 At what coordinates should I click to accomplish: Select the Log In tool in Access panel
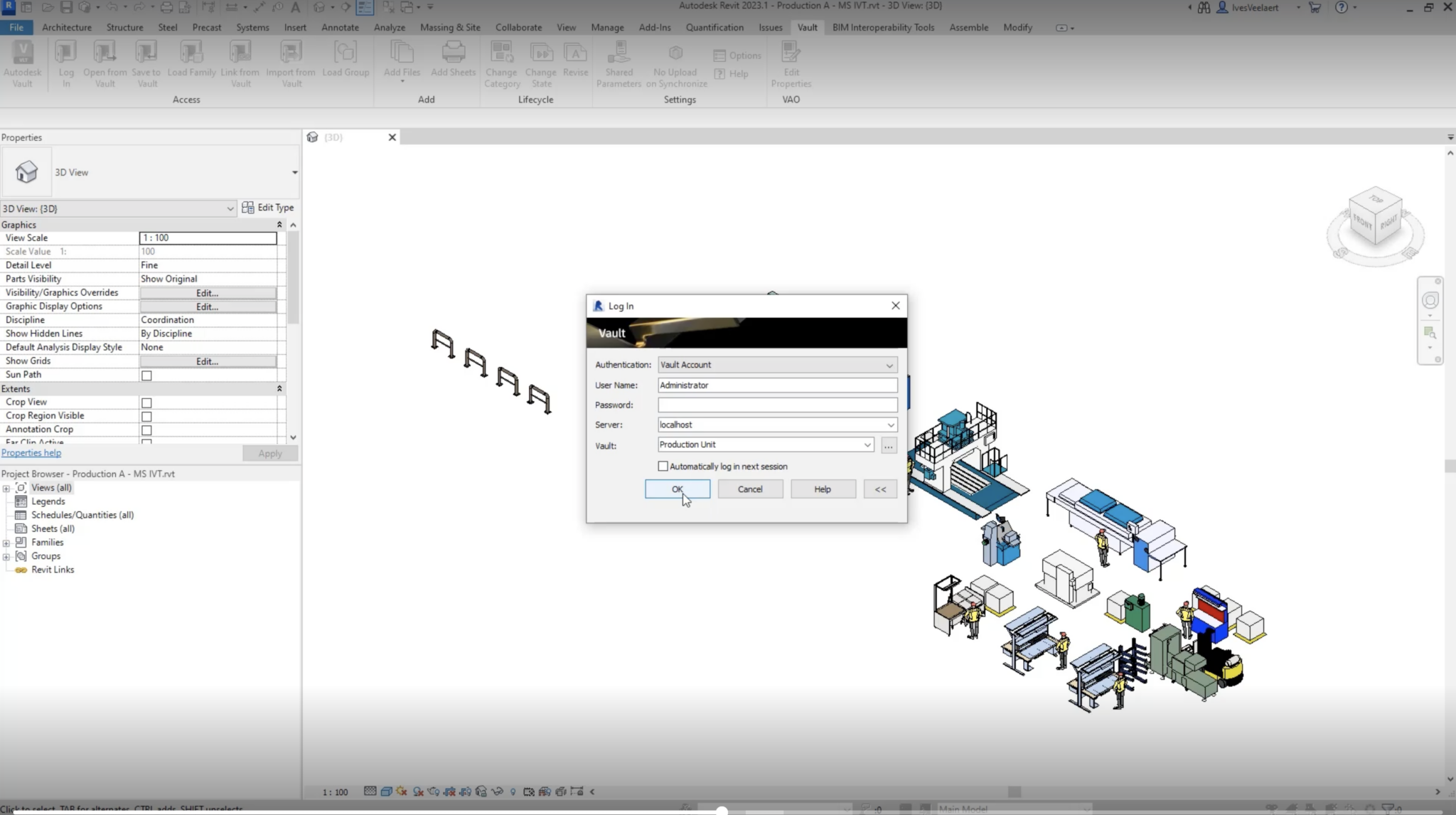point(65,63)
